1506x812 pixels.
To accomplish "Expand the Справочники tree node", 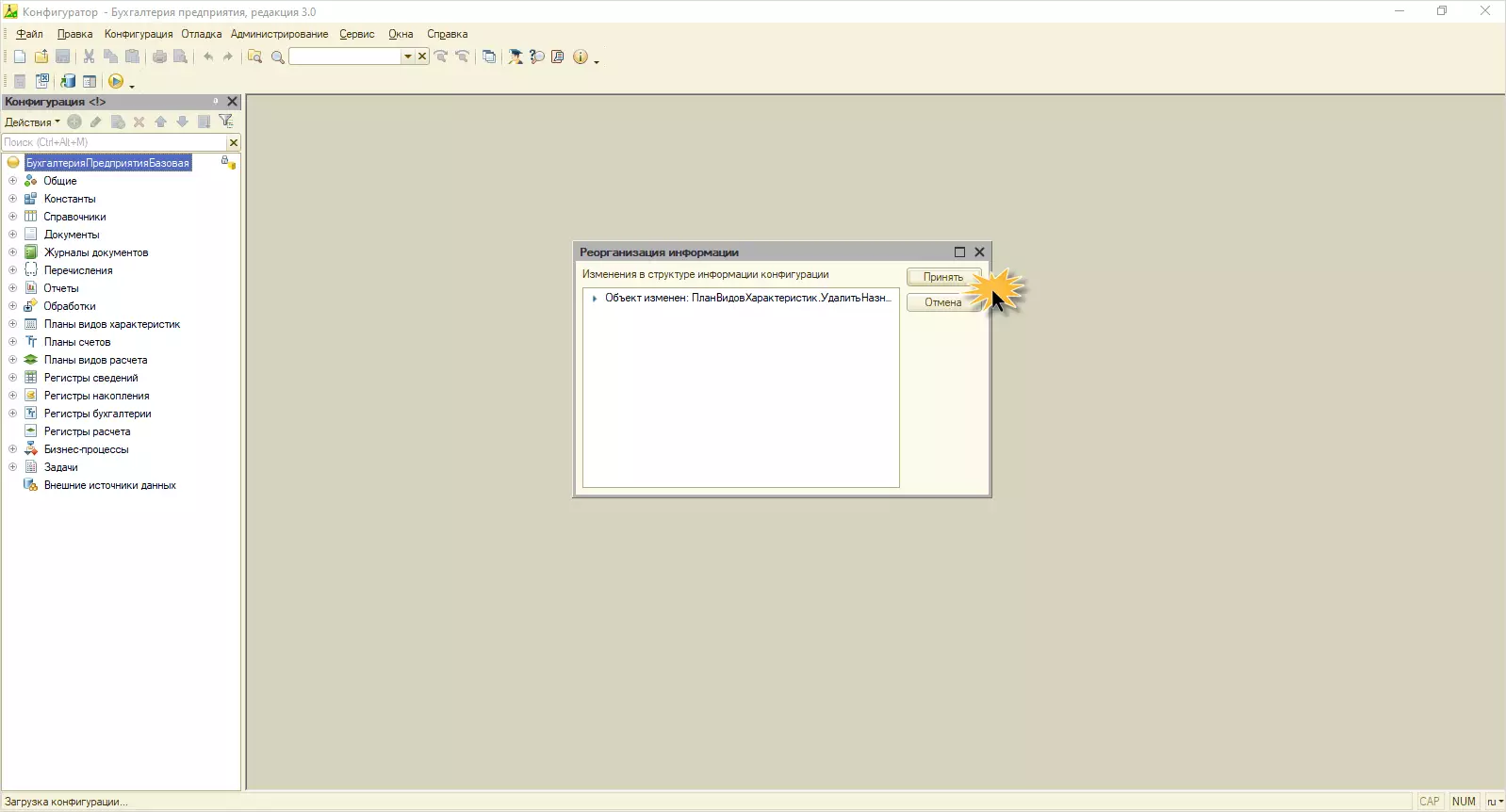I will coord(12,217).
